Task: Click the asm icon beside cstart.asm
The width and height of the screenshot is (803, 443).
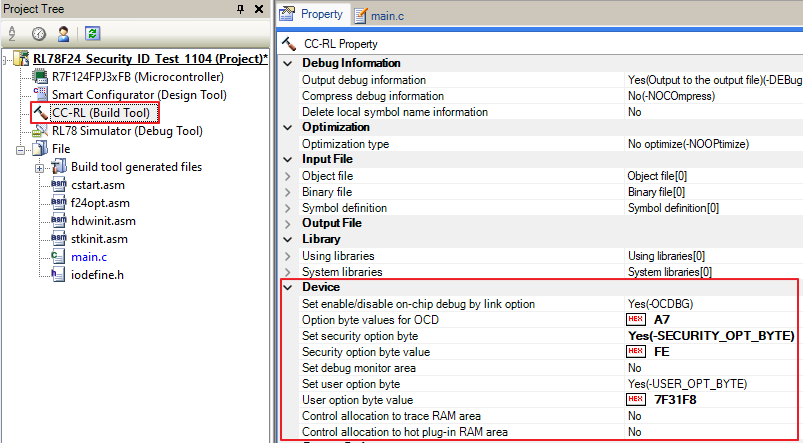Action: pyautogui.click(x=58, y=184)
